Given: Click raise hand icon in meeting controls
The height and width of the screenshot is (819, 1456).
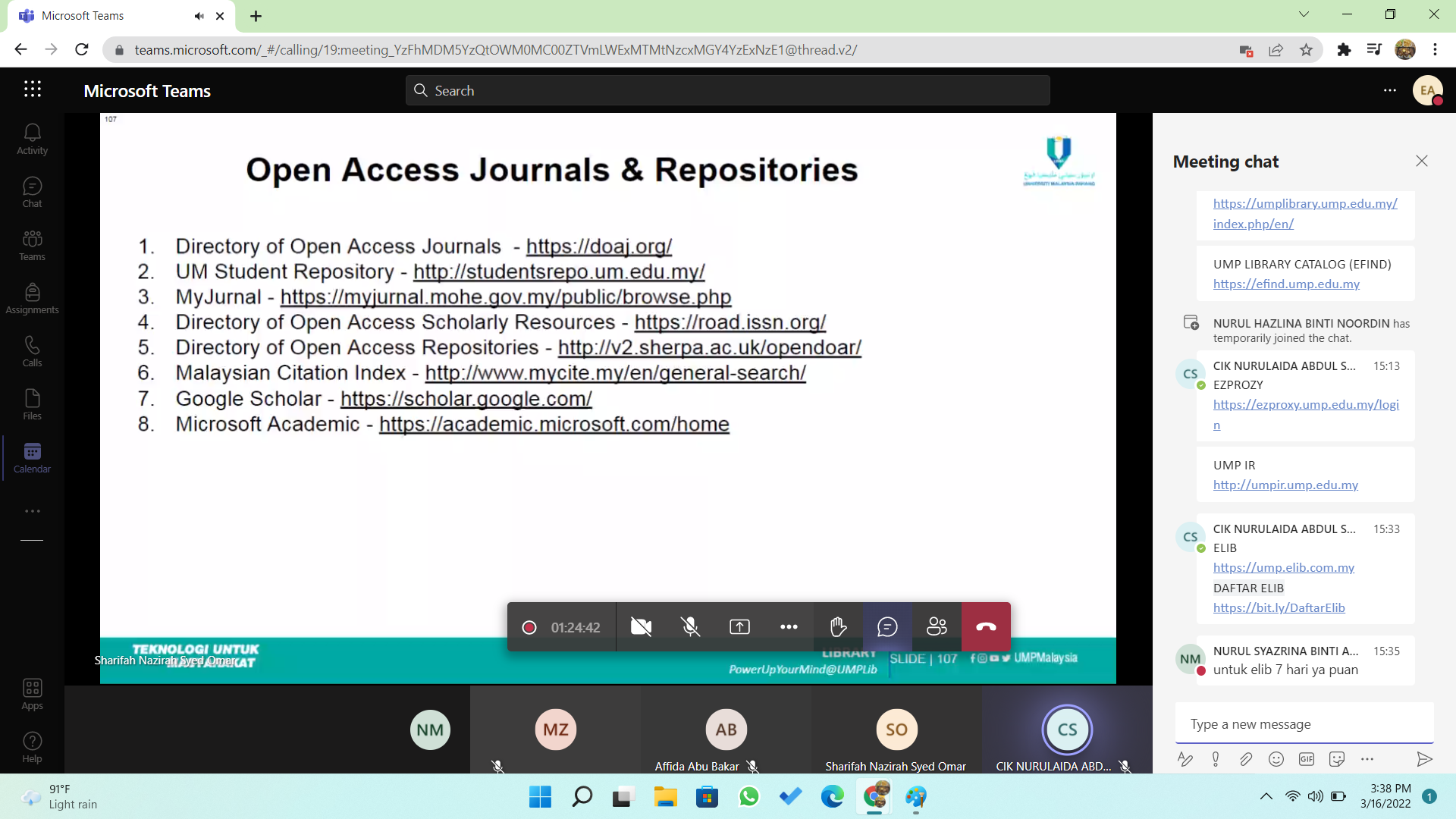Looking at the screenshot, I should pos(838,627).
